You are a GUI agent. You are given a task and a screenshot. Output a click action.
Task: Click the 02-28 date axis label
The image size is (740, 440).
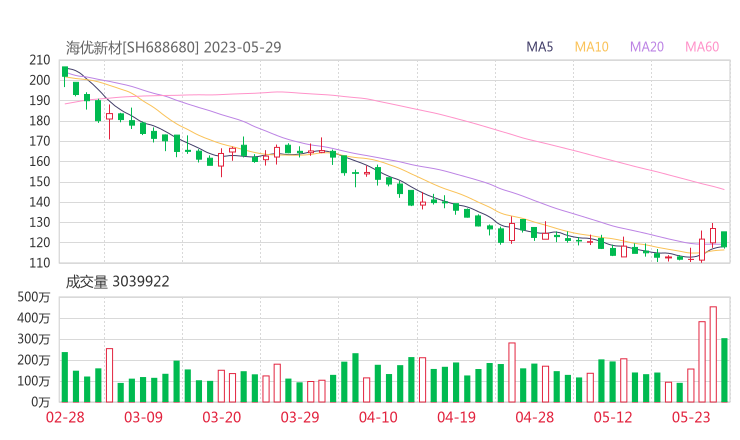(65, 417)
